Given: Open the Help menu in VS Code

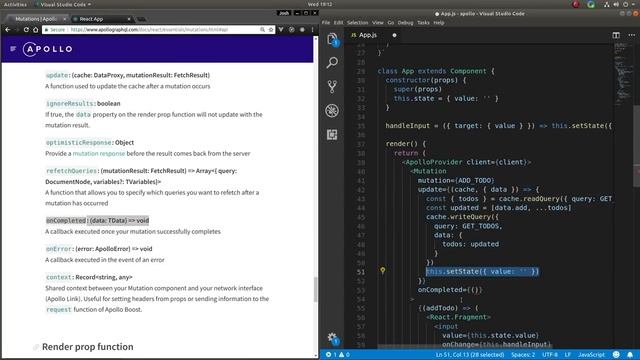Looking at the screenshot, I should tap(439, 23).
